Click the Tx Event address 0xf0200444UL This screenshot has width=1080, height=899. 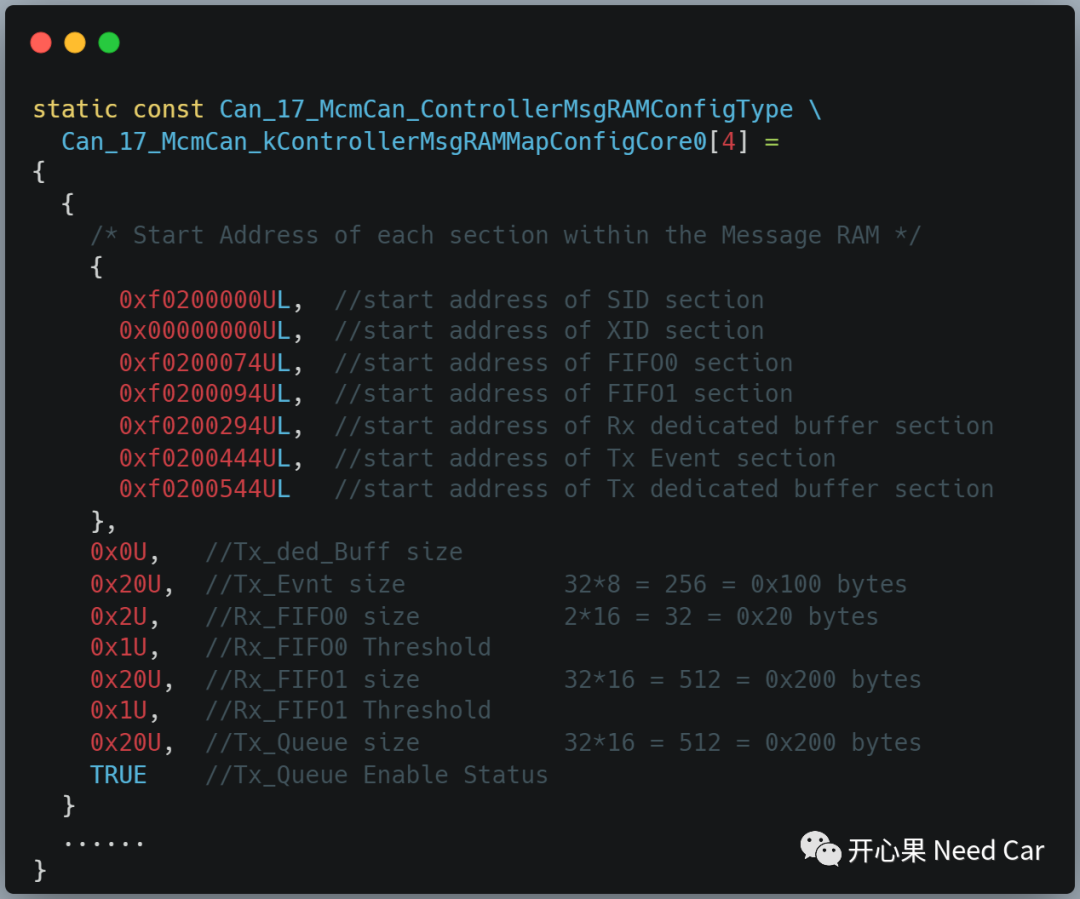(x=204, y=458)
